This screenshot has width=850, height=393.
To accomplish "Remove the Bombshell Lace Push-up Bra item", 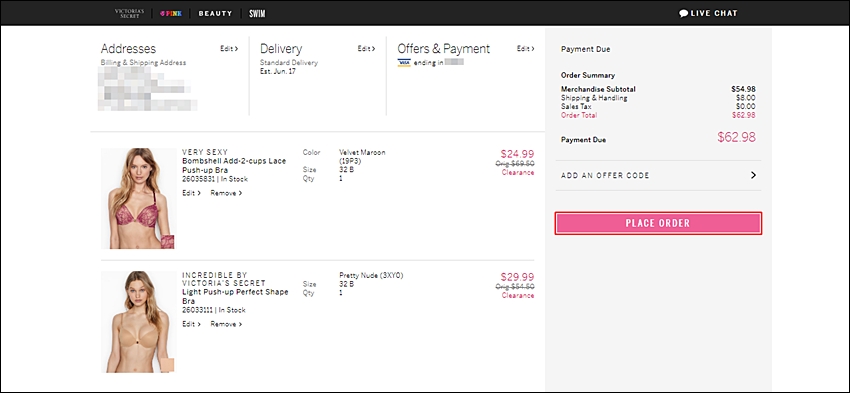I will [226, 193].
